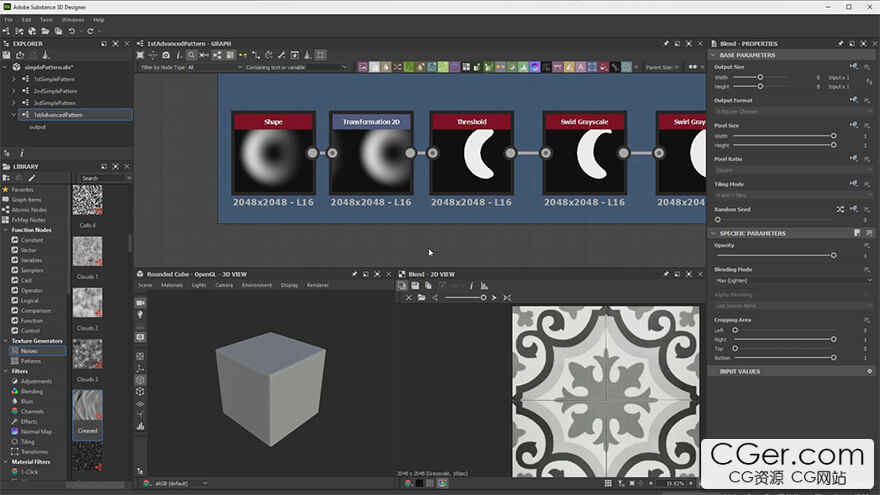Select the Creased noise thumbnail
This screenshot has width=880, height=495.
point(88,414)
